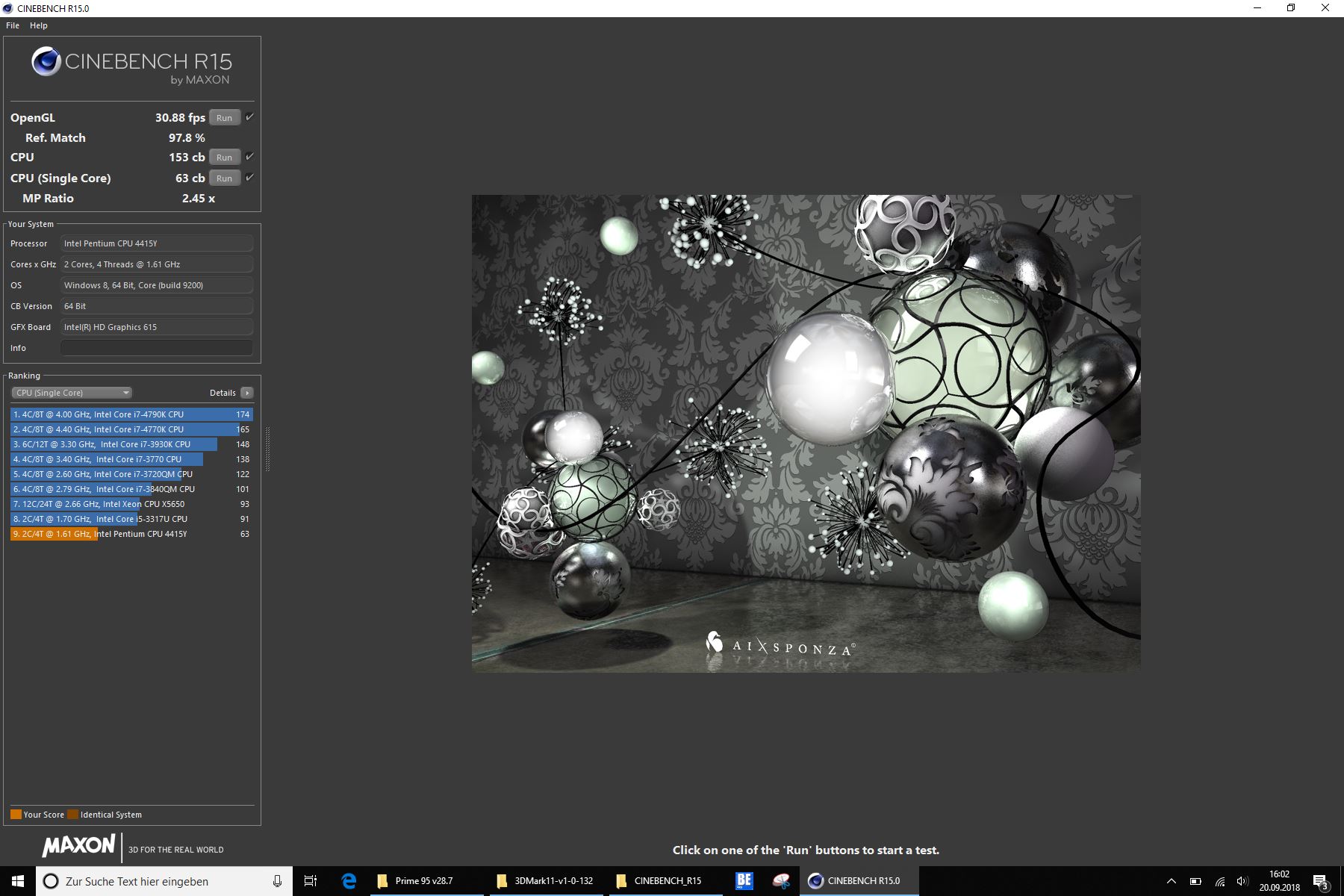Toggle the CPU test checkbox
The width and height of the screenshot is (1344, 896).
250,157
